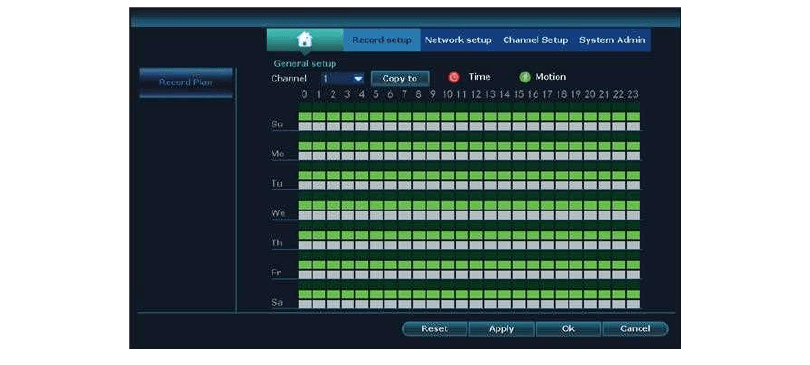
Task: Toggle Saturday's green cell under hour 22
Action: (619, 294)
